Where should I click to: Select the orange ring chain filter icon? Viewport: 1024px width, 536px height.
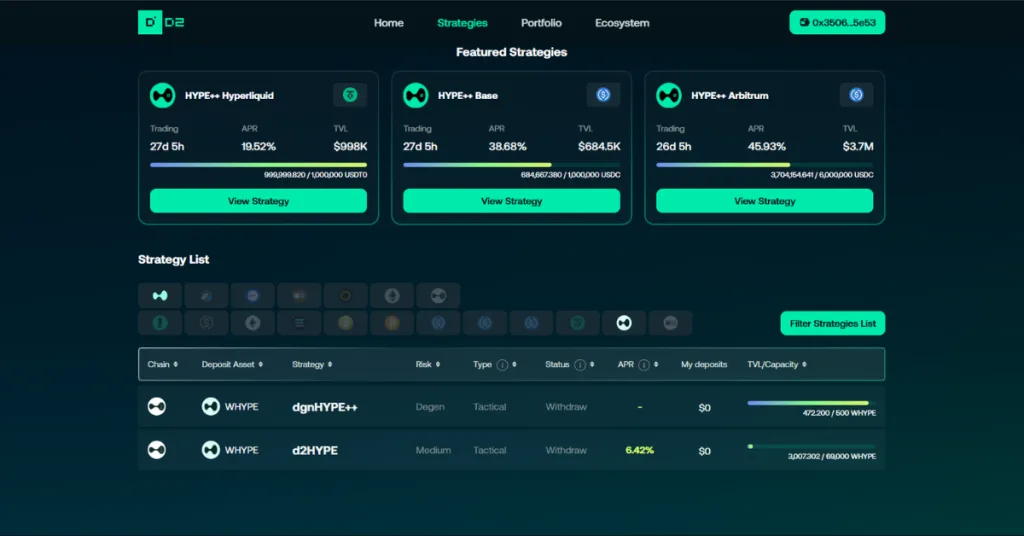(x=345, y=296)
